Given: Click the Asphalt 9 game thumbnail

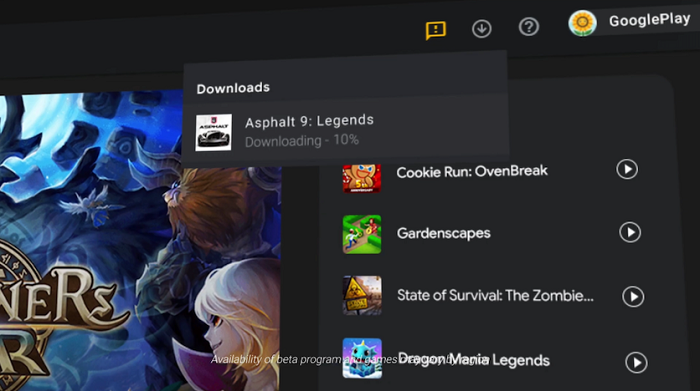Looking at the screenshot, I should 214,132.
